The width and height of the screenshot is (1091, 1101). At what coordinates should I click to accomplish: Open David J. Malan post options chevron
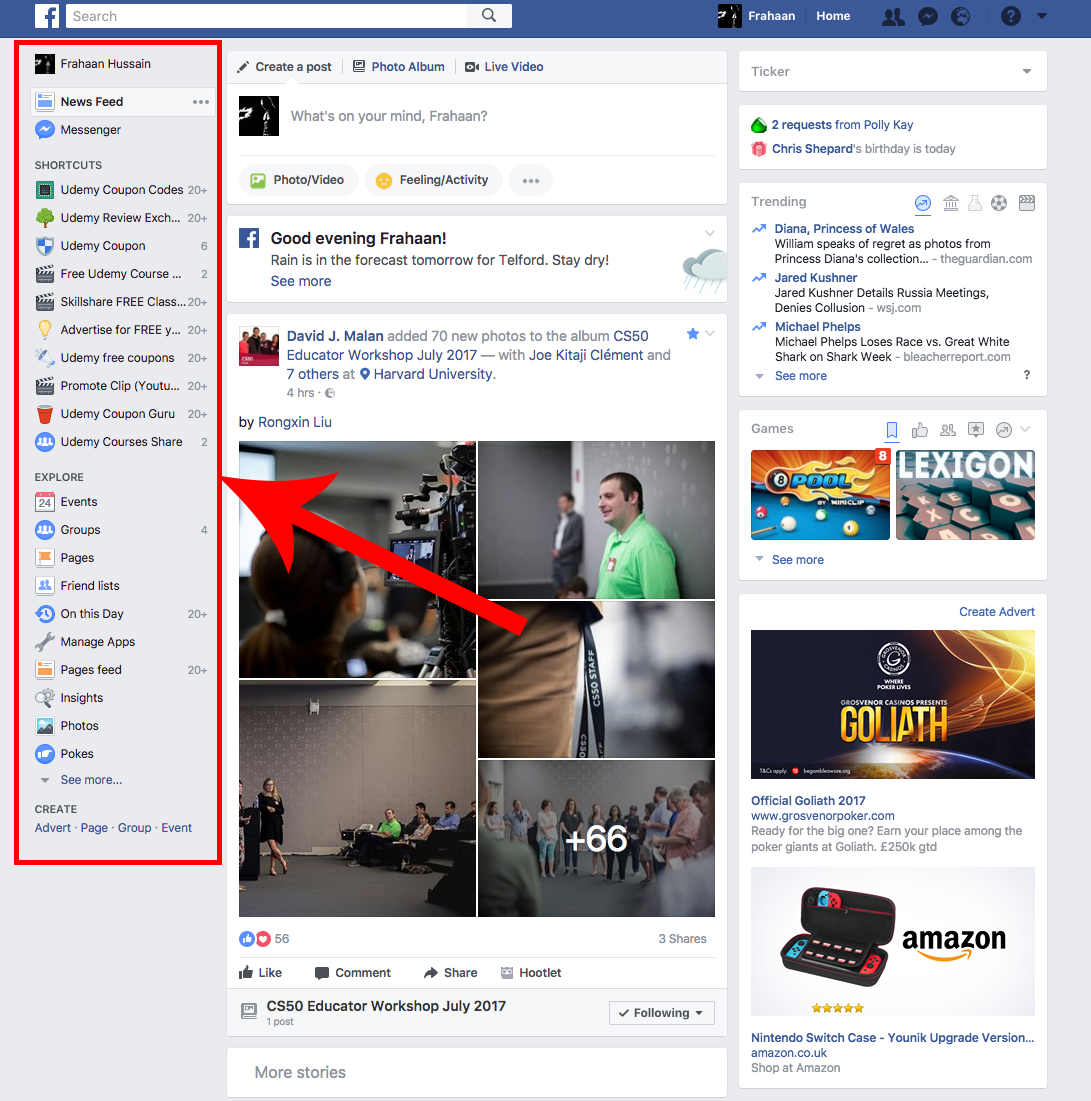tap(710, 334)
